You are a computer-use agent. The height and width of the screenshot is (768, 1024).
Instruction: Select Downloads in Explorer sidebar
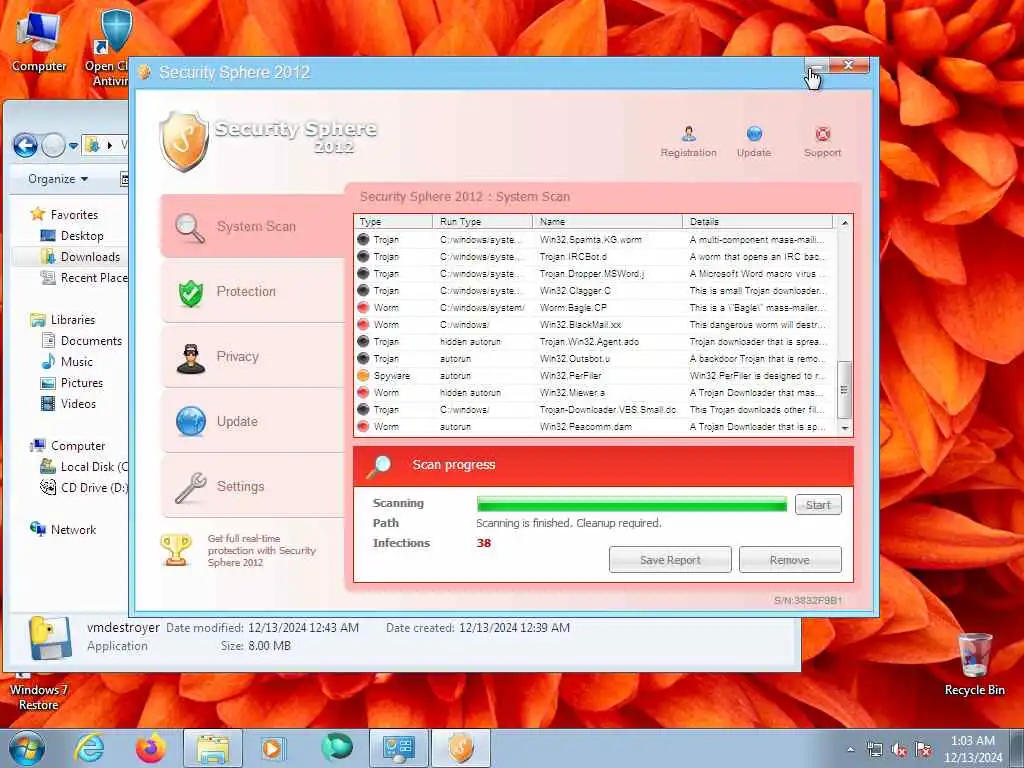pyautogui.click(x=80, y=257)
